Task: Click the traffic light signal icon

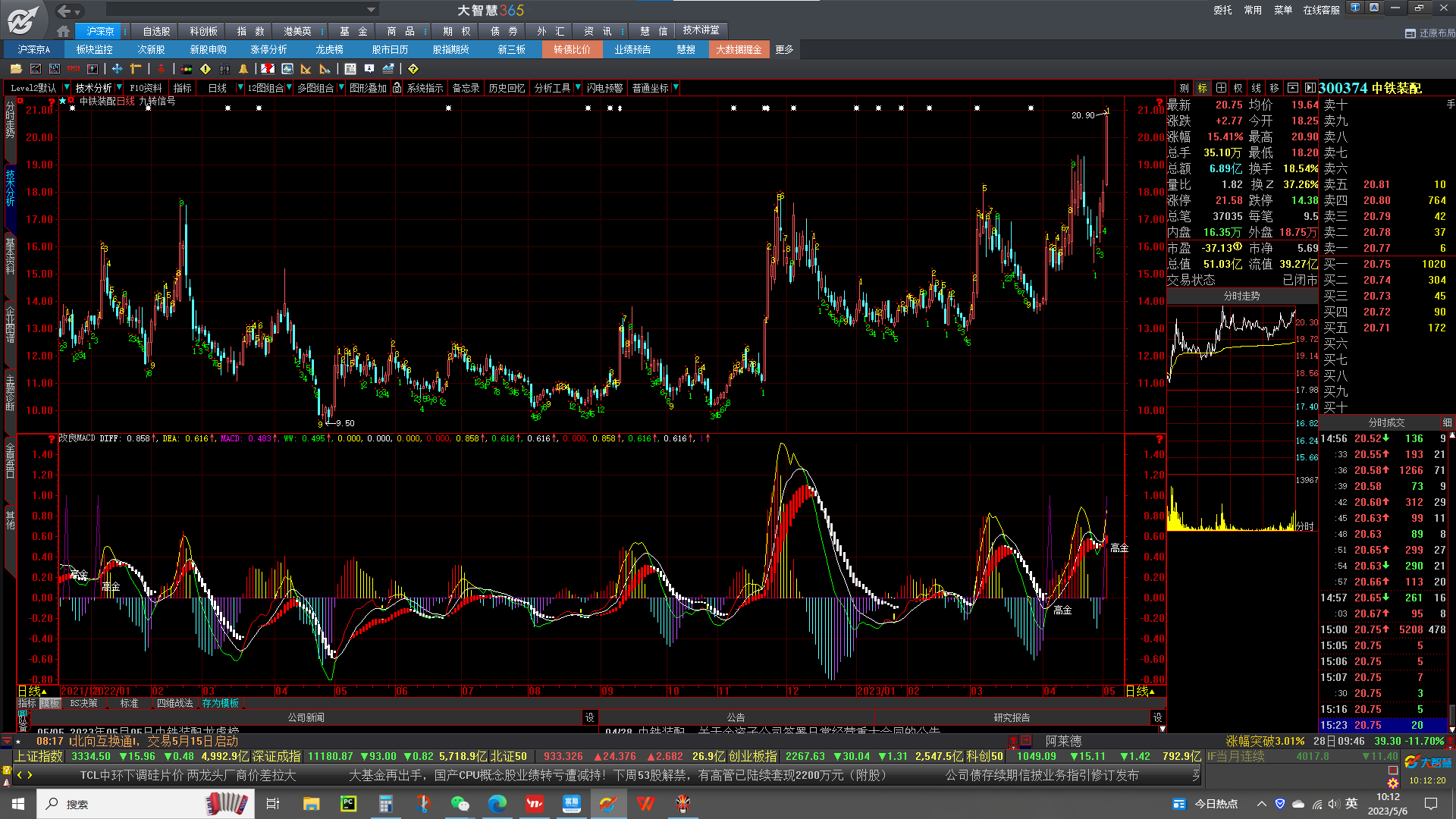Action: (186, 69)
